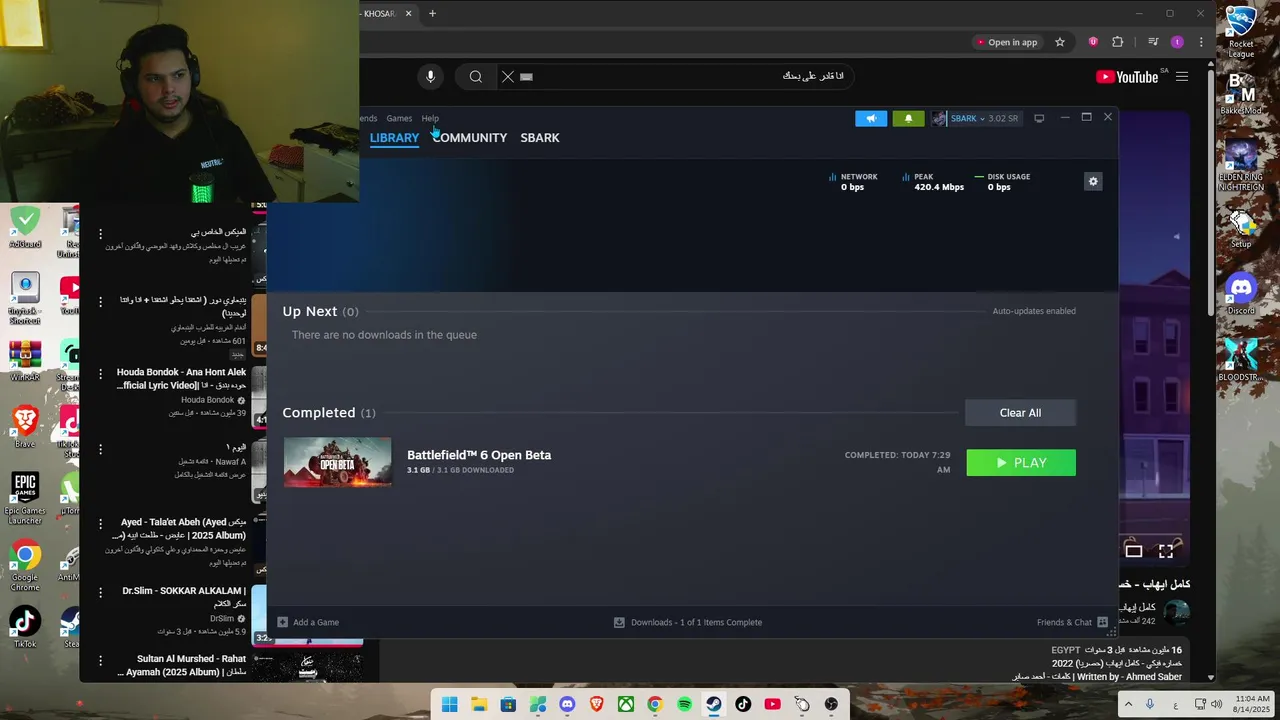Open Rocket League desktop shortcut
Screen dimensions: 1280x720
[1241, 33]
